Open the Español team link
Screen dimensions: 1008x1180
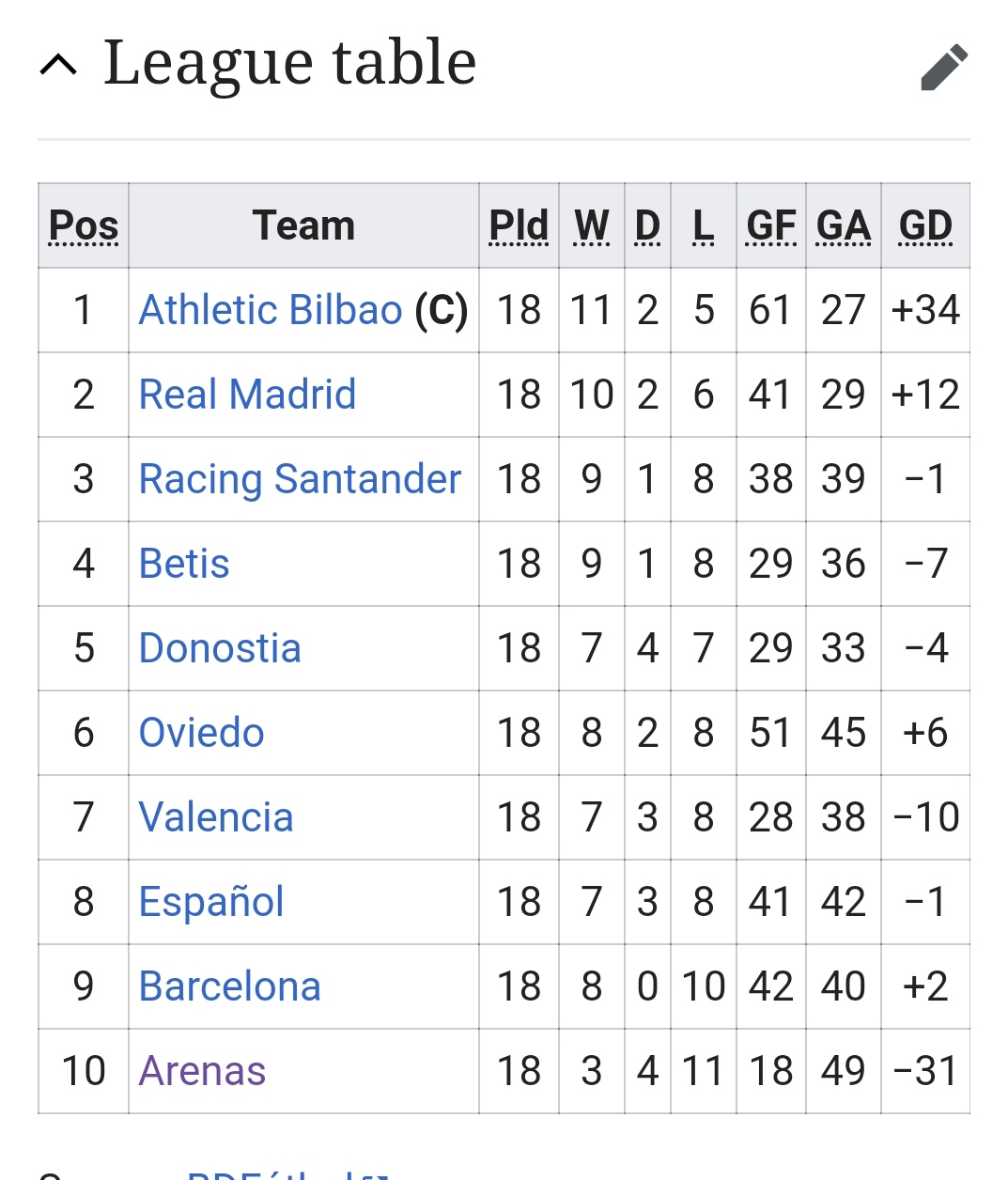tap(211, 902)
